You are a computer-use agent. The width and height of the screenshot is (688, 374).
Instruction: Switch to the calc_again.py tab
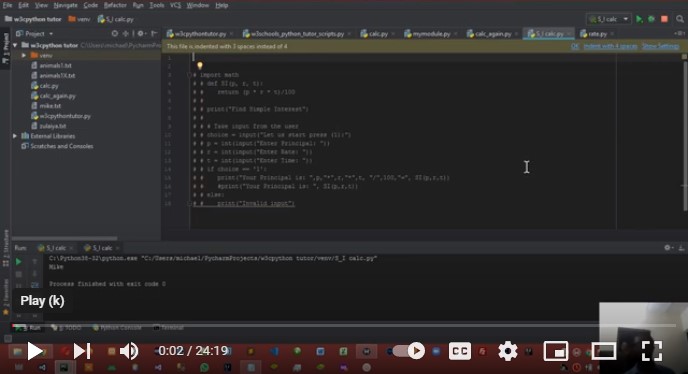pos(493,34)
